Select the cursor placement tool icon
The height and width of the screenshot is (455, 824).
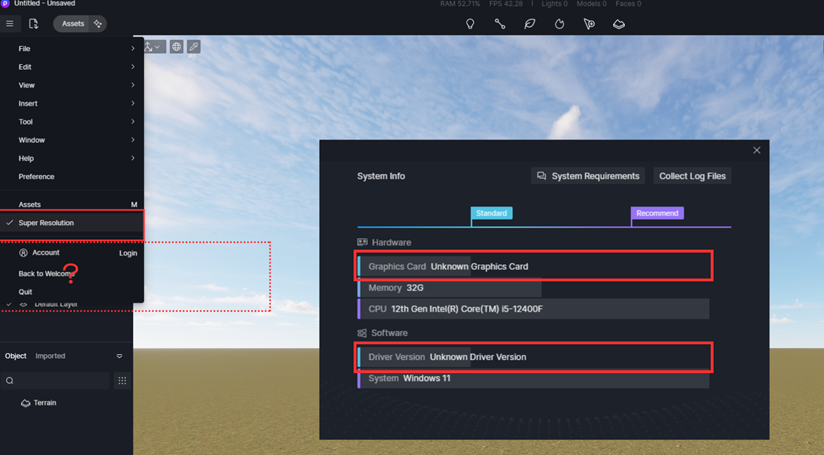pyautogui.click(x=589, y=24)
